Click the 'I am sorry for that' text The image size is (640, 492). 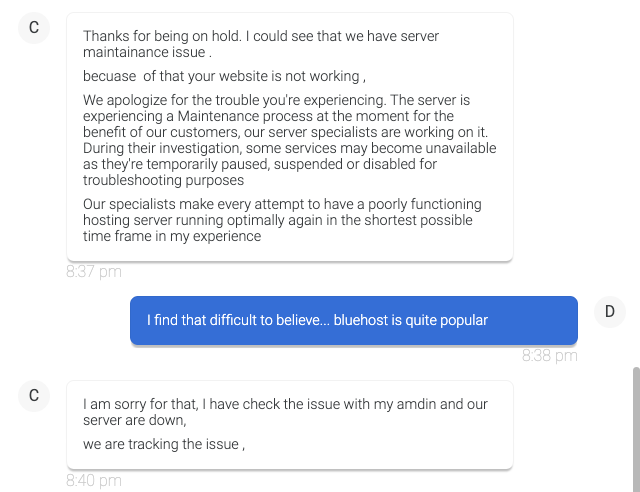(x=285, y=412)
